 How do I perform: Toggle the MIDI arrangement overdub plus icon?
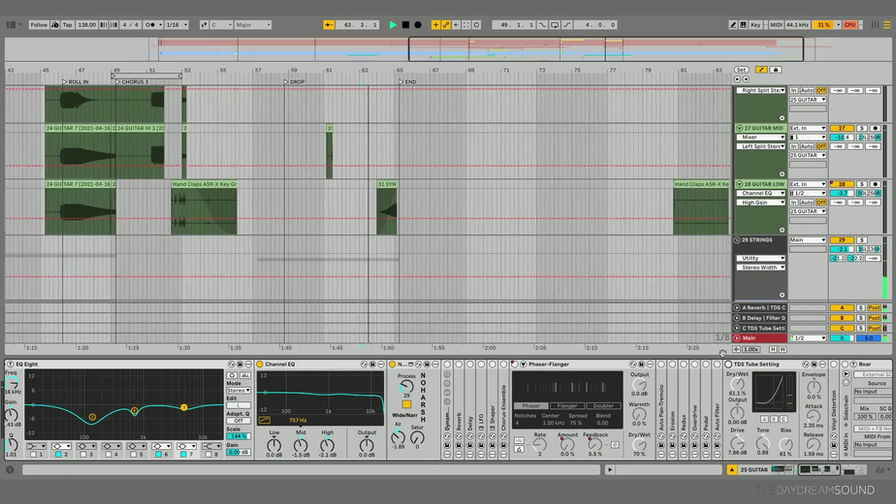[435, 25]
